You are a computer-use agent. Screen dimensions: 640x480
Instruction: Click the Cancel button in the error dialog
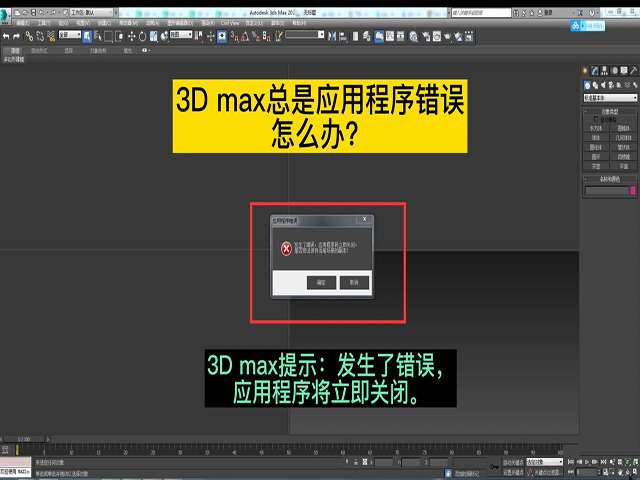[x=354, y=282]
